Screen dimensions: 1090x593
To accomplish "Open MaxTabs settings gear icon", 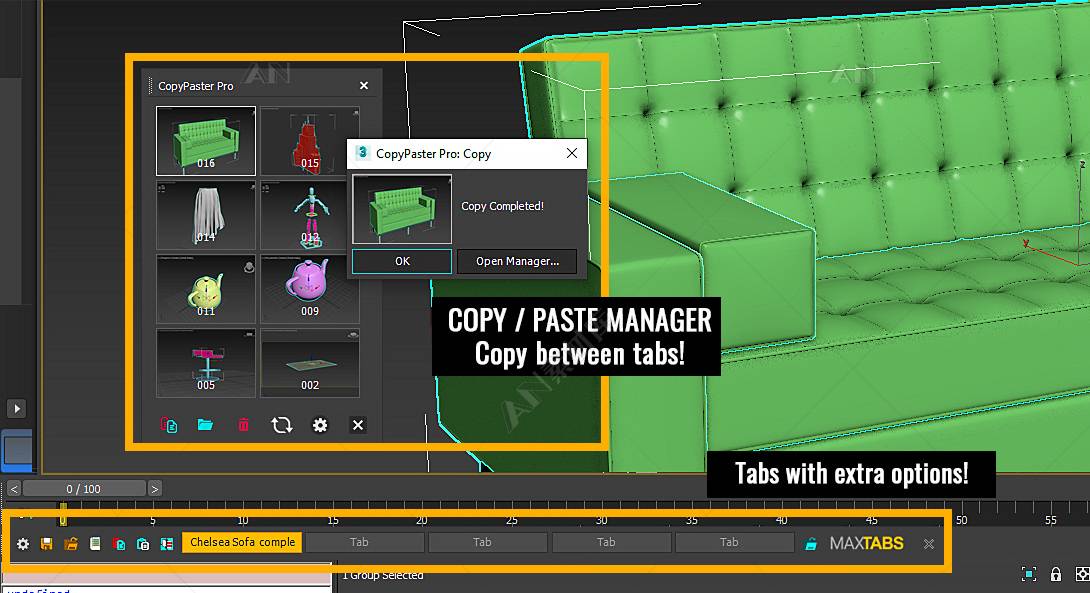I will pos(23,544).
